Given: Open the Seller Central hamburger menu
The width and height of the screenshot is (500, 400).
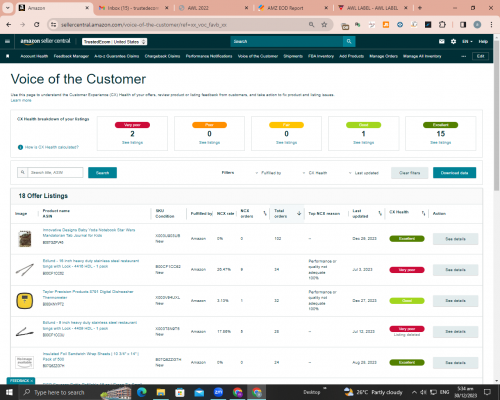Looking at the screenshot, I should click(7, 42).
